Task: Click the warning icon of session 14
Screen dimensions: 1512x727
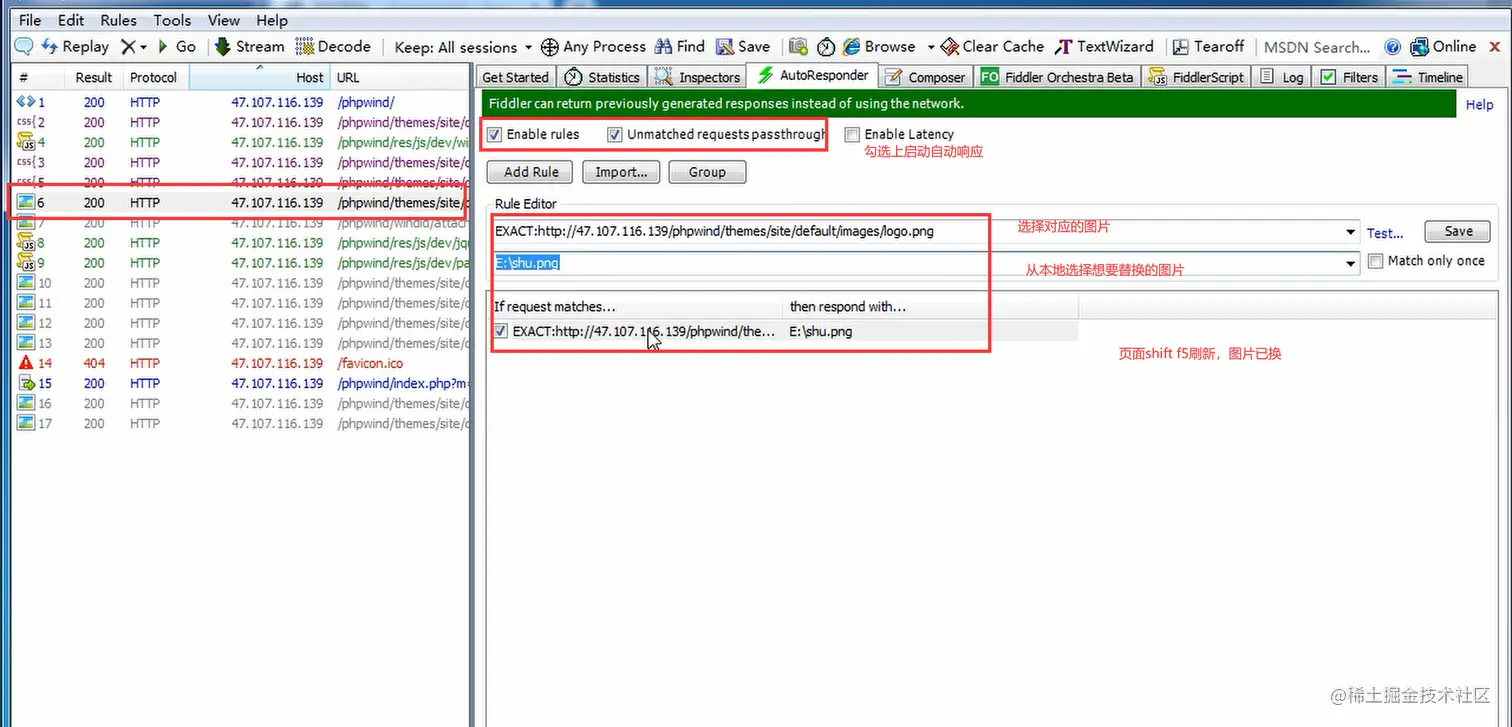Action: coord(26,363)
